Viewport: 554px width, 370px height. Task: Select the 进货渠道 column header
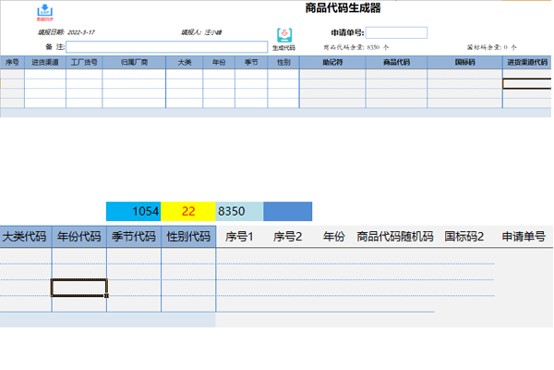coord(45,62)
